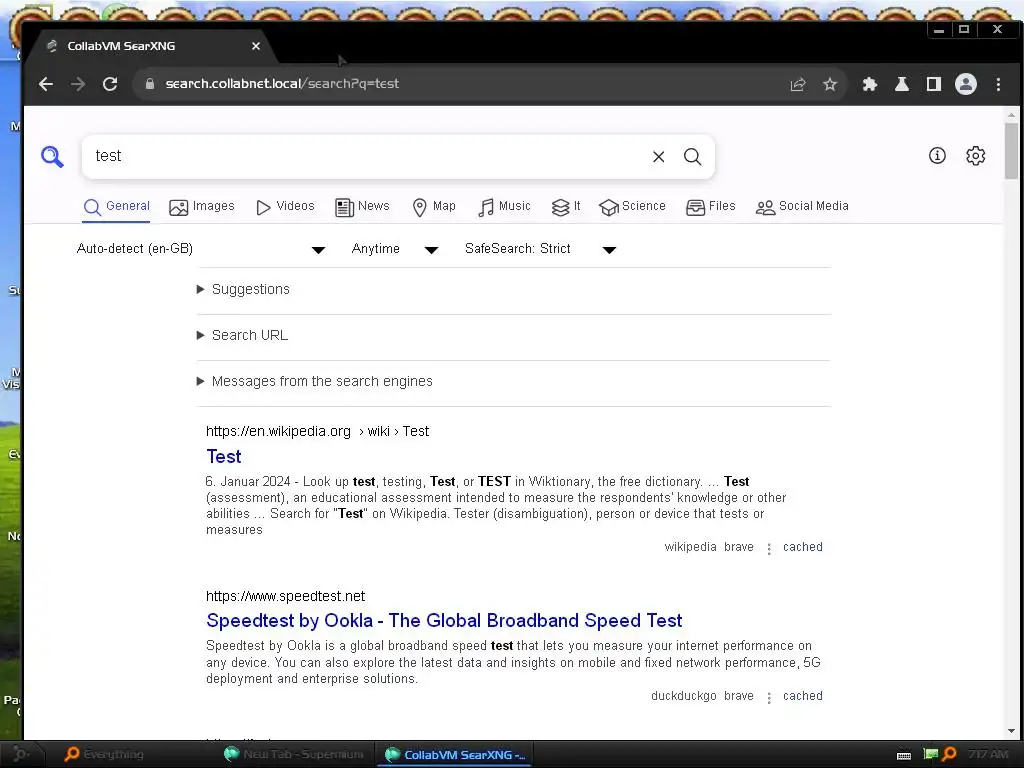The height and width of the screenshot is (768, 1024).
Task: Open the flask experiments icon
Action: click(x=902, y=84)
